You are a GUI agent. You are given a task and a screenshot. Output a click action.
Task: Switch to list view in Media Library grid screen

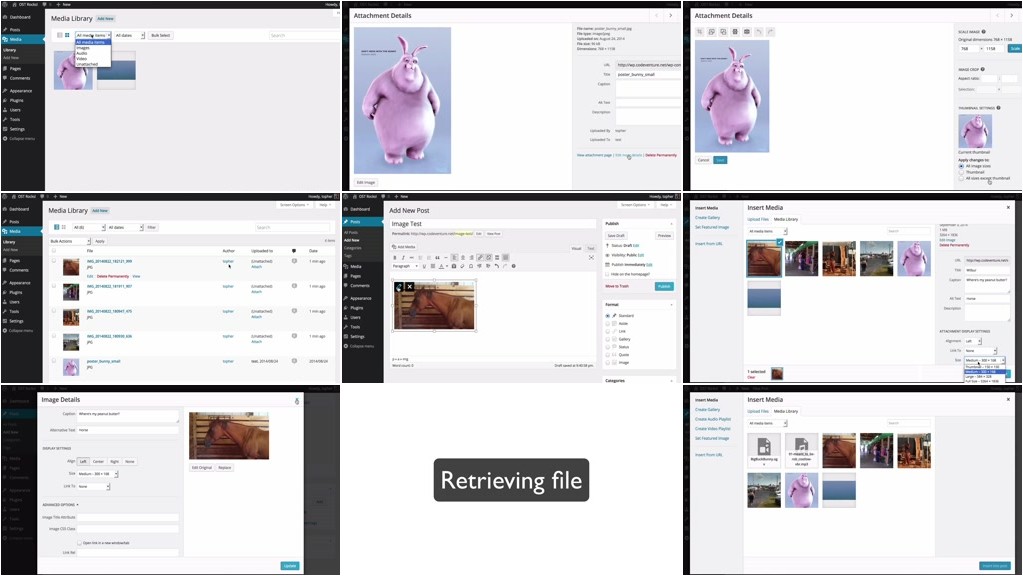[59, 35]
